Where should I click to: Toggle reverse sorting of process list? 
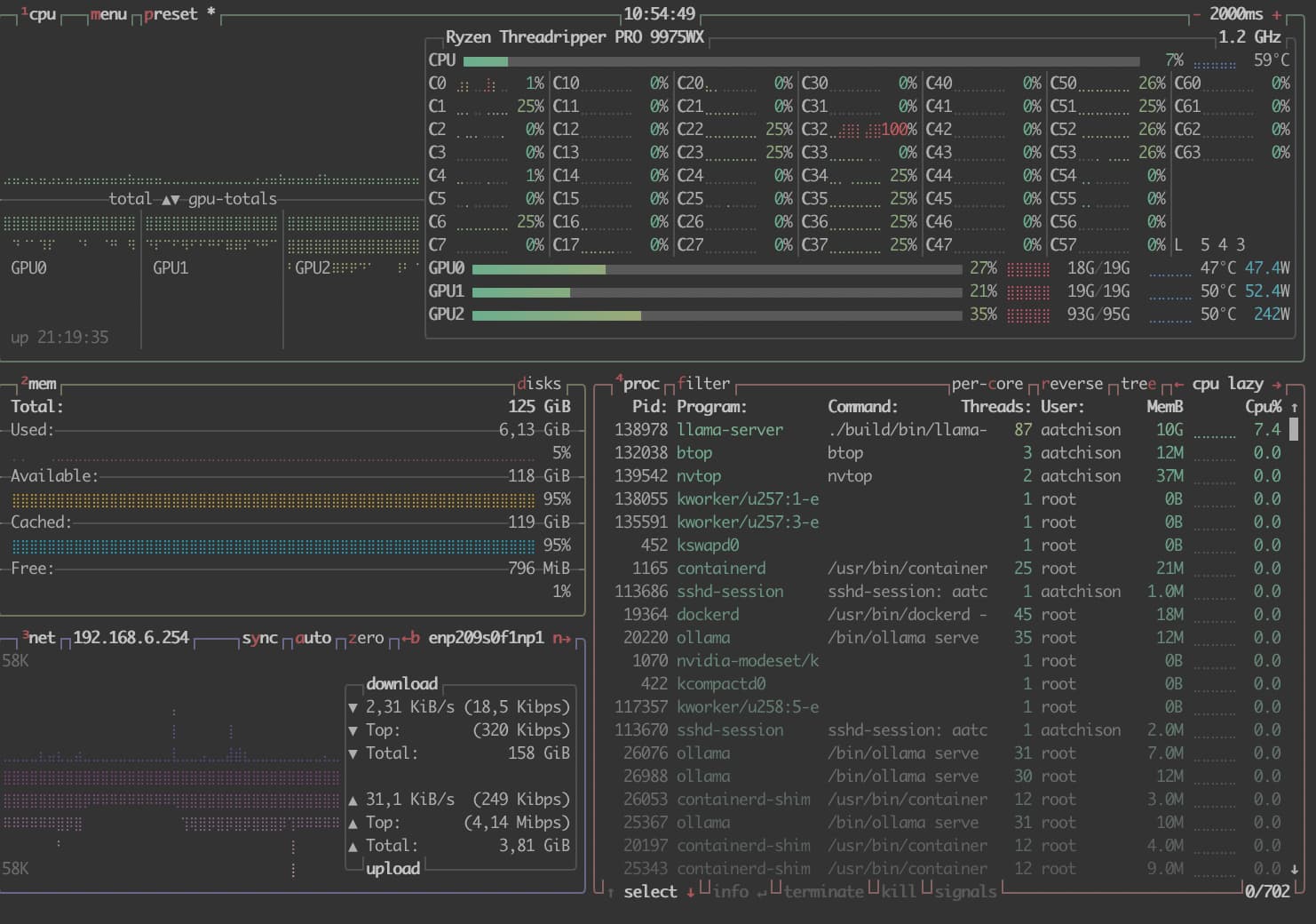1071,384
